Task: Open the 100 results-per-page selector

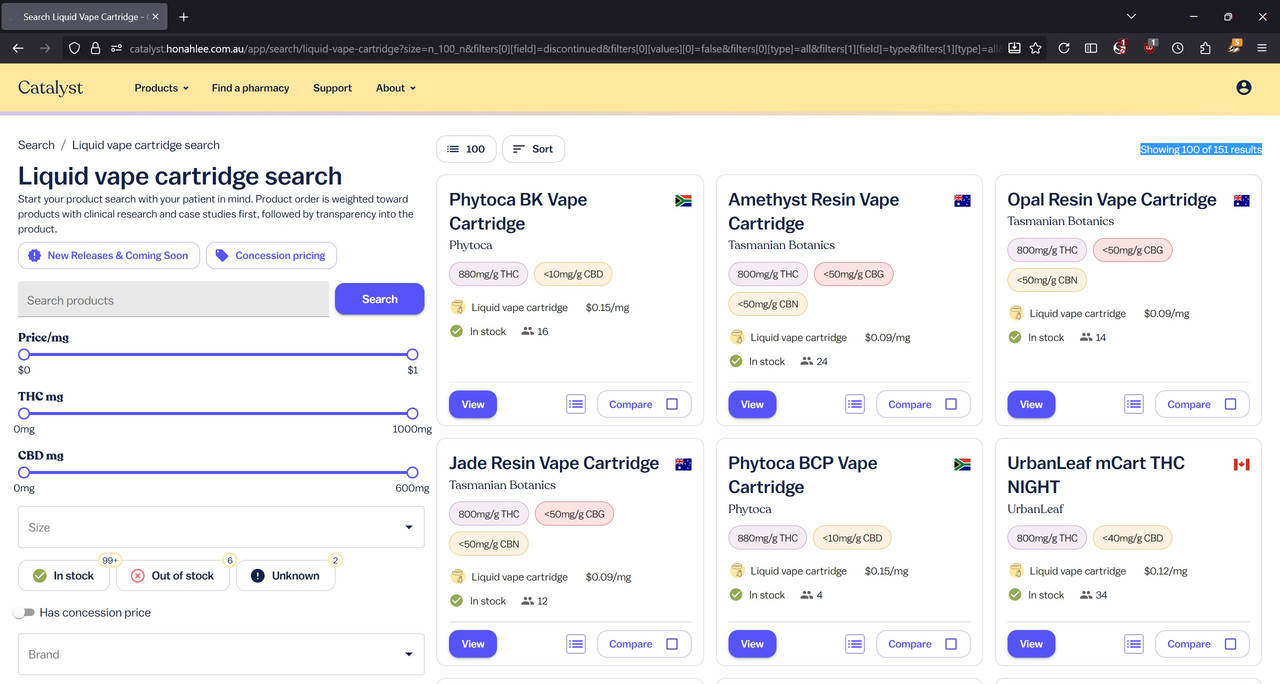Action: pyautogui.click(x=466, y=149)
